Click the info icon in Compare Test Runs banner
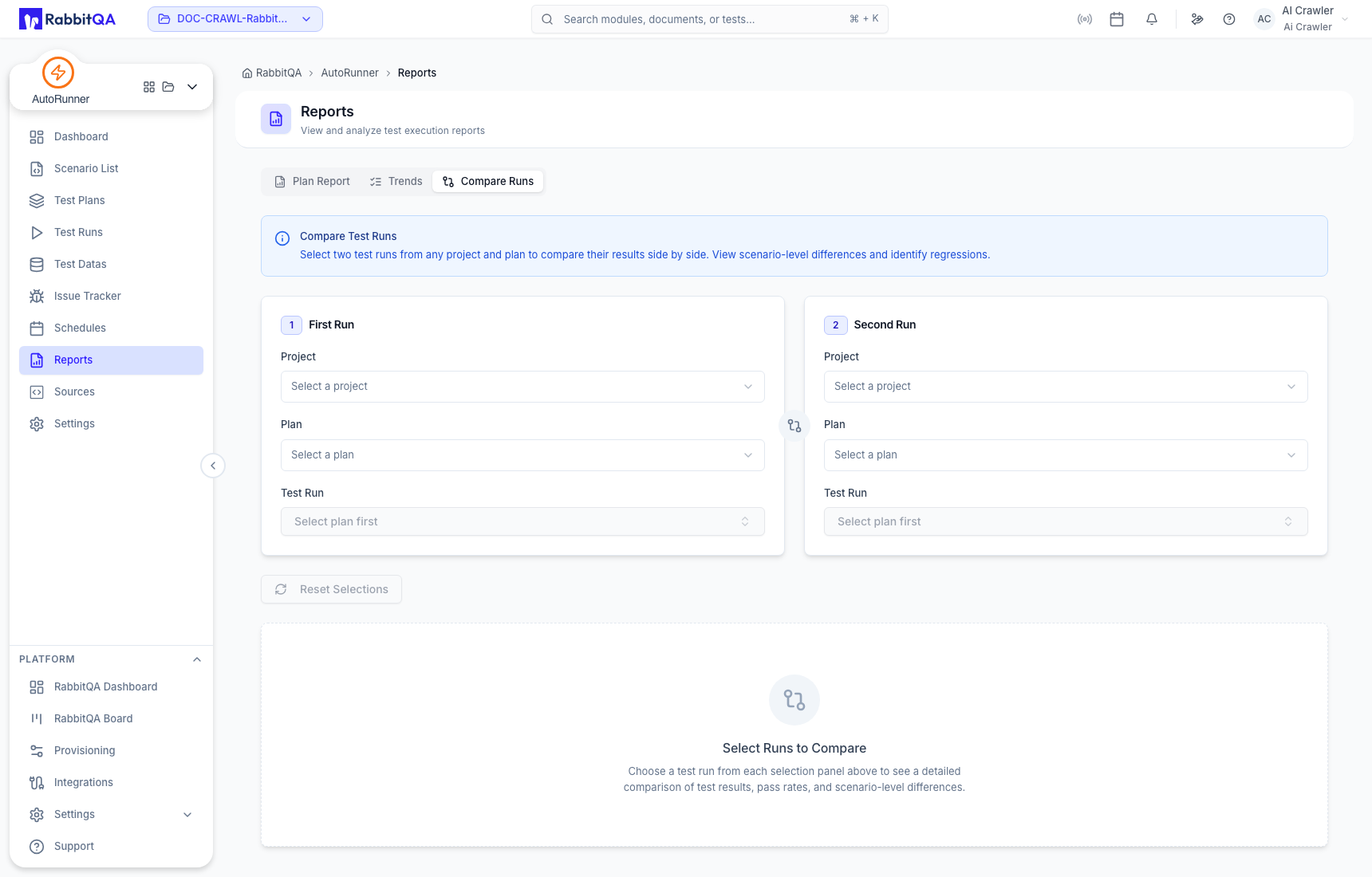The image size is (1372, 877). click(x=282, y=238)
